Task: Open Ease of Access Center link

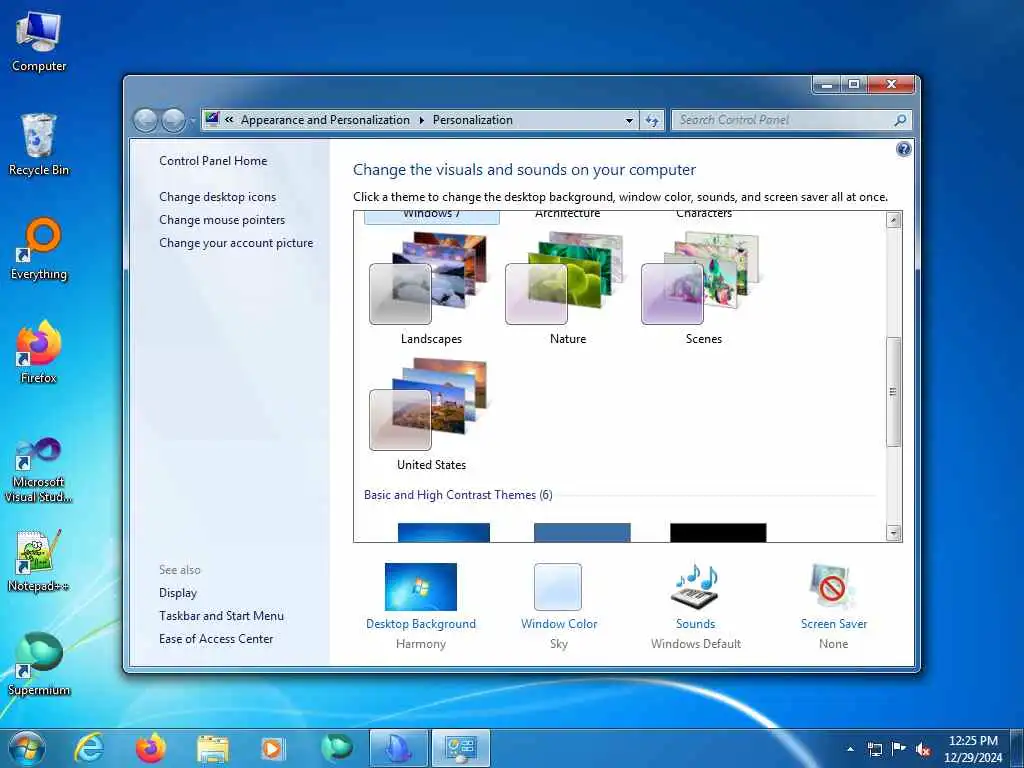Action: pos(216,639)
